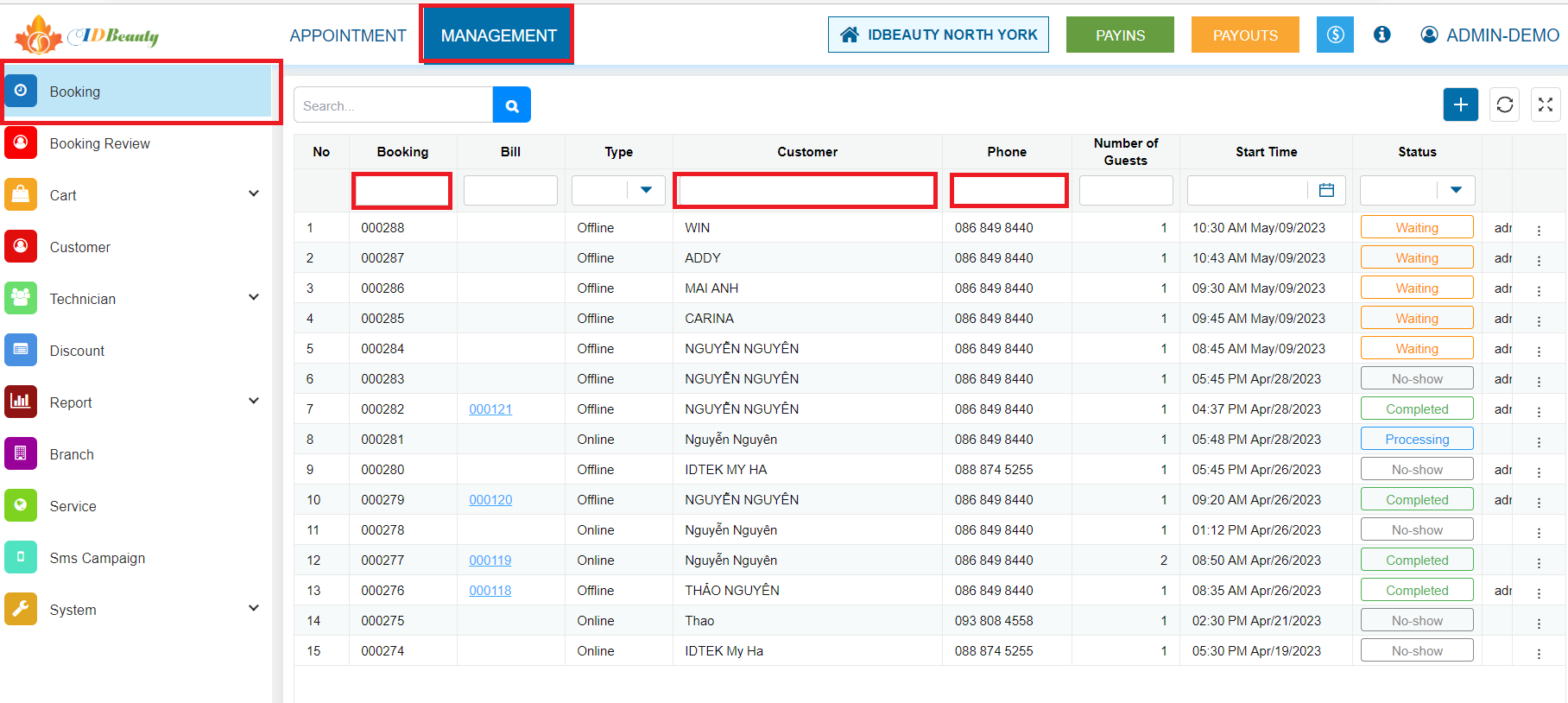This screenshot has height=703, width=1568.
Task: Click the Cart bag icon
Action: [x=21, y=194]
